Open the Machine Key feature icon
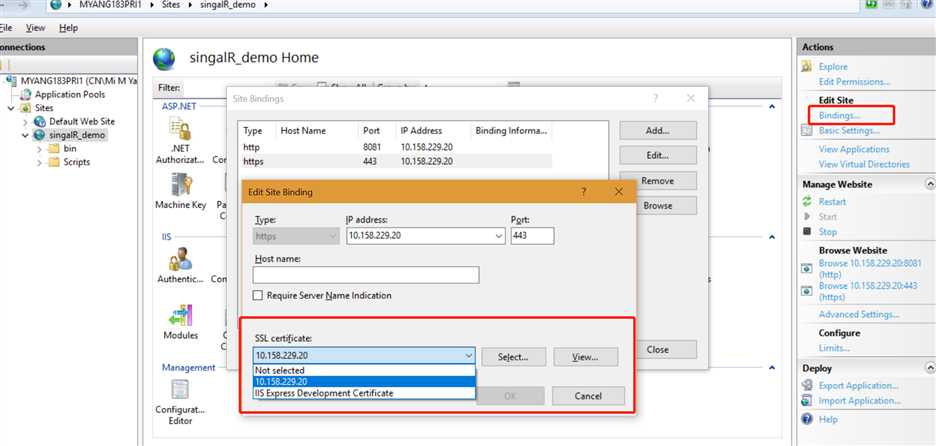 [x=180, y=184]
